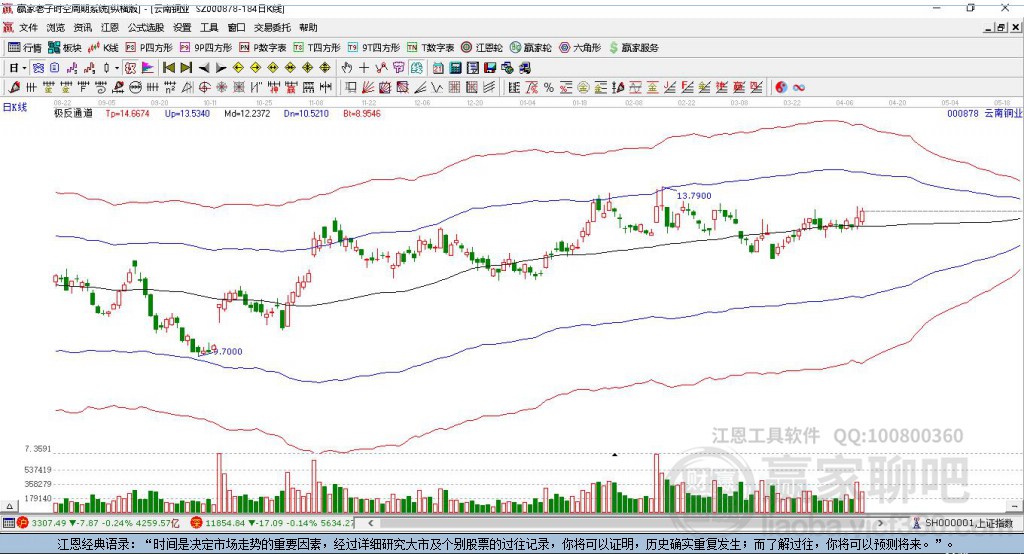Expand the candlestick style dropdown arrow
Viewport: 1024px width, 554px height.
117,68
